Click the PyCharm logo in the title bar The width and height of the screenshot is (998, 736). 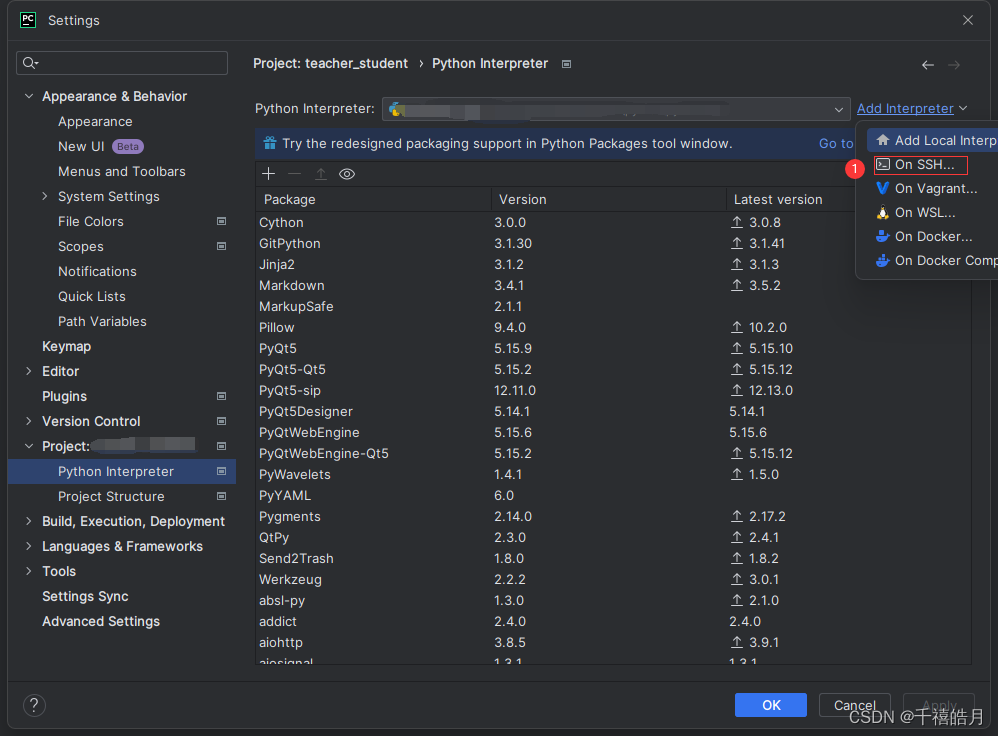28,20
